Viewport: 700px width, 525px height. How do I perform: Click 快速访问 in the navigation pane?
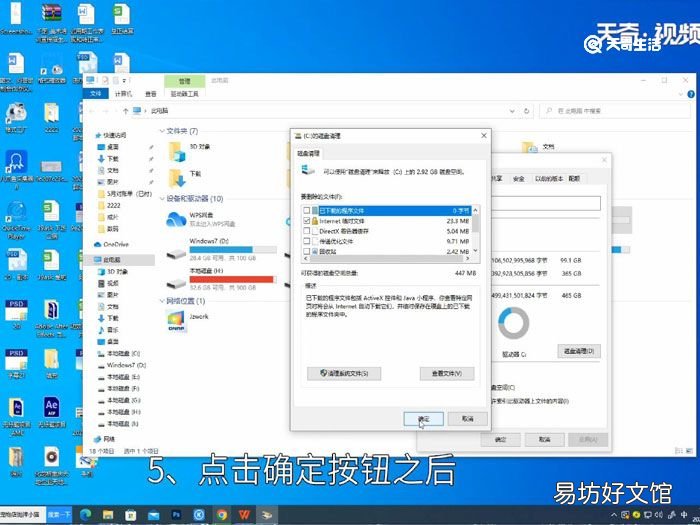pos(114,135)
